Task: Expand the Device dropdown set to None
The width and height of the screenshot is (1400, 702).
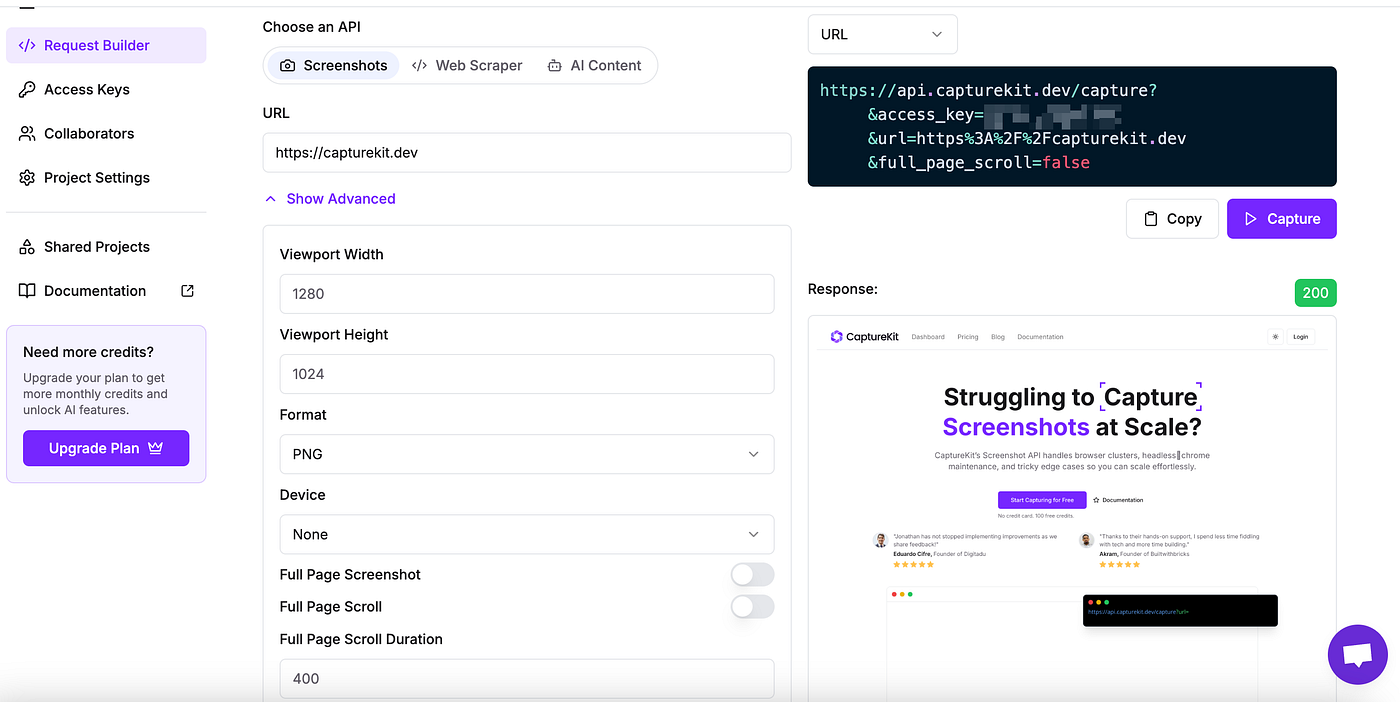Action: [x=526, y=534]
